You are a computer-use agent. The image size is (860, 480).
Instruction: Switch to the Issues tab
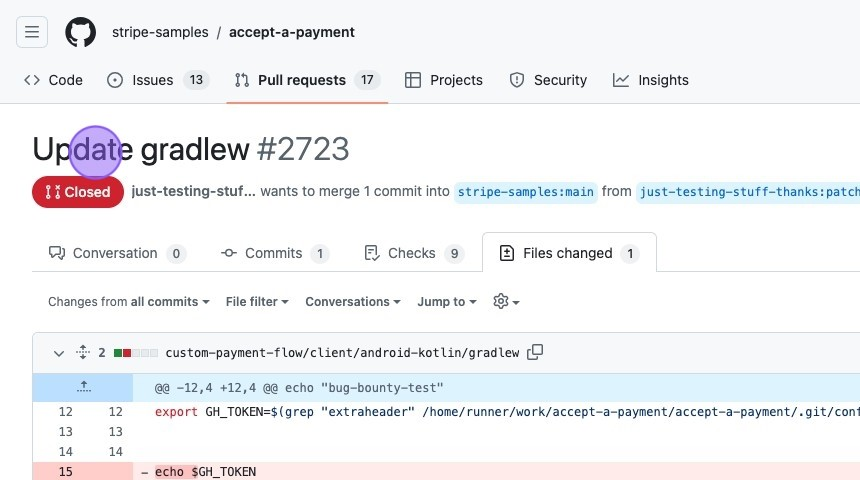(x=157, y=80)
